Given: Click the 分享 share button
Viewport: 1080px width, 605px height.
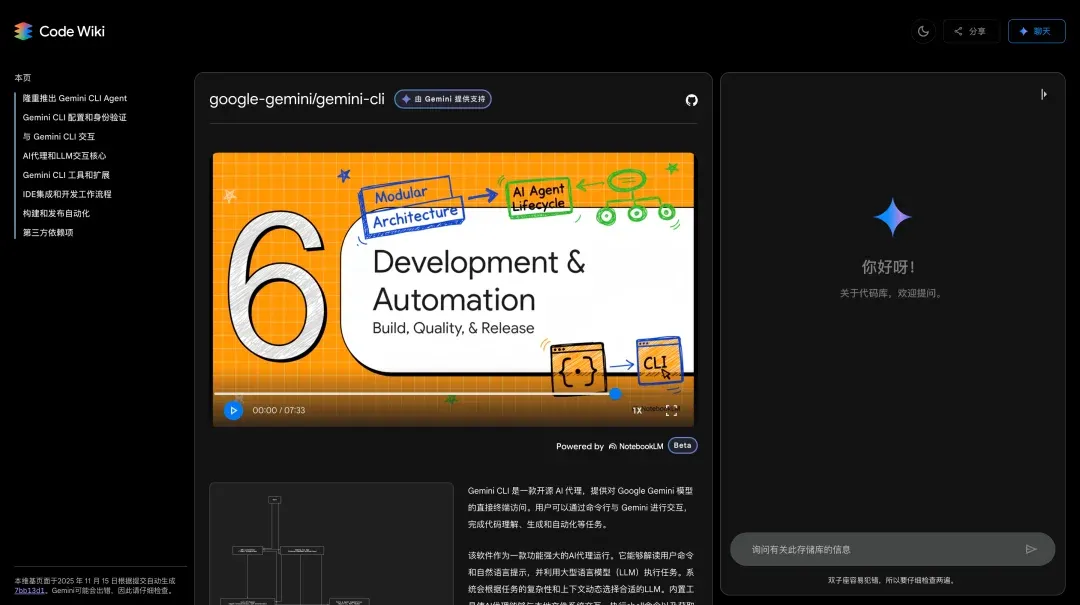Looking at the screenshot, I should pyautogui.click(x=970, y=31).
